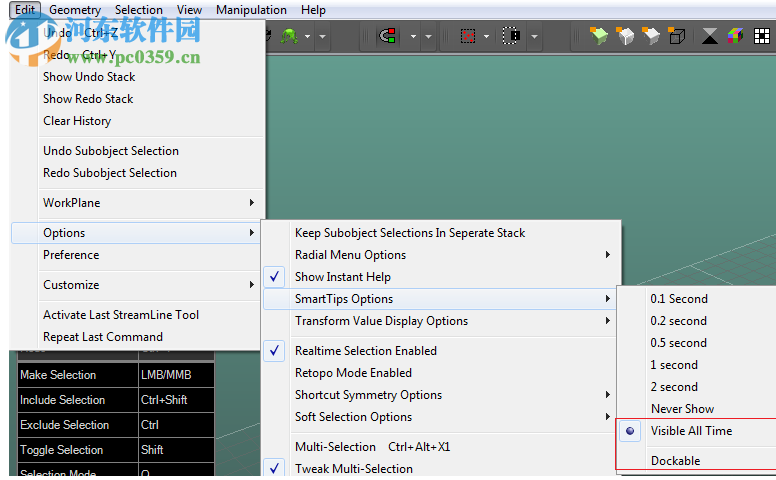Expand the Customize submenu

click(252, 285)
